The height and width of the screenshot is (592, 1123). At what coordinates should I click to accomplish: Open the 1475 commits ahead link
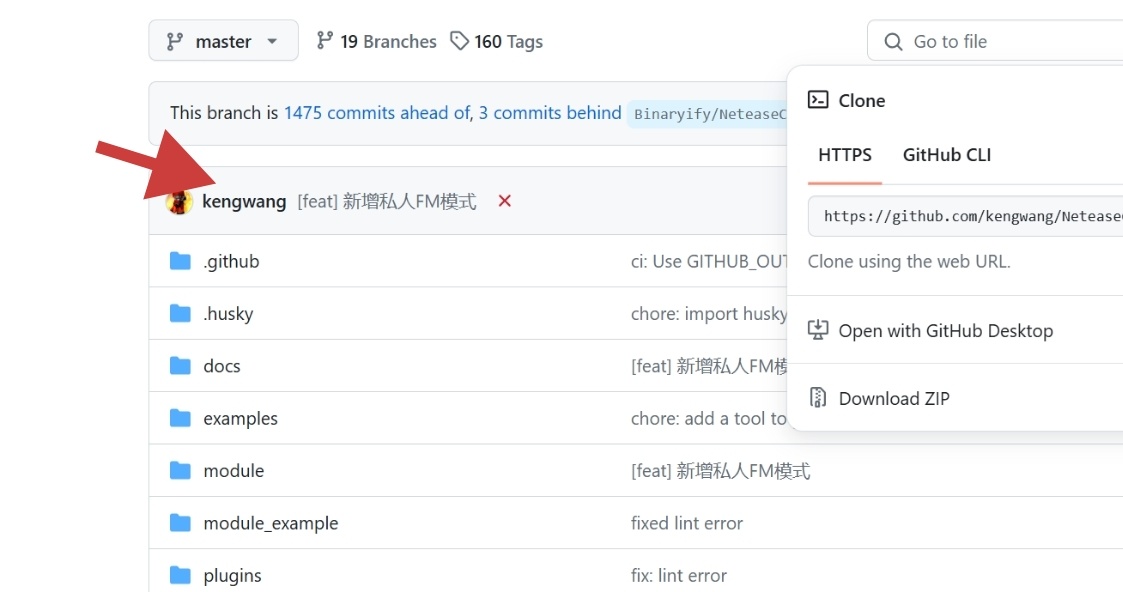click(x=376, y=113)
